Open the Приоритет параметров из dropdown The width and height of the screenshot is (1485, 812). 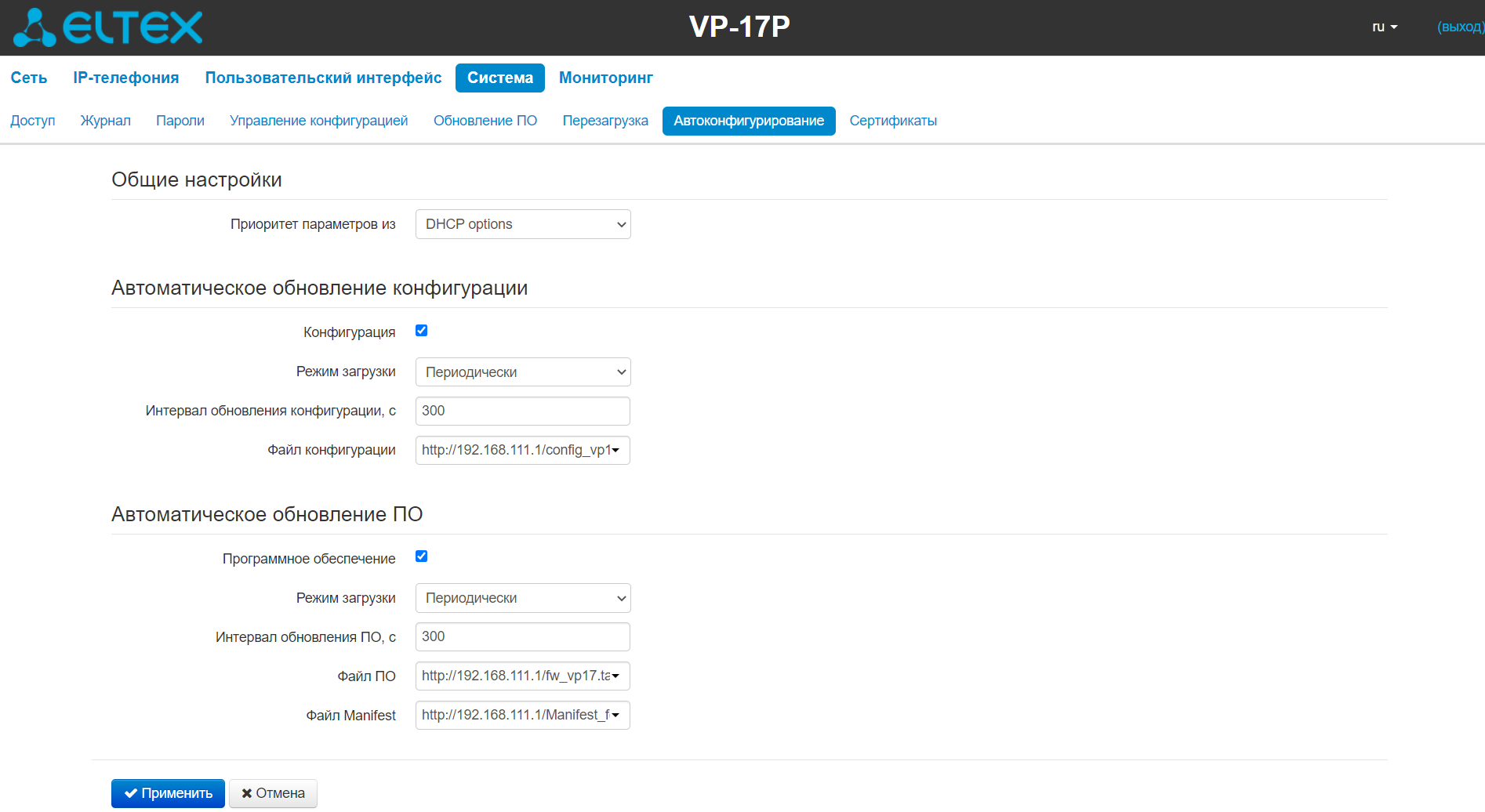point(523,224)
